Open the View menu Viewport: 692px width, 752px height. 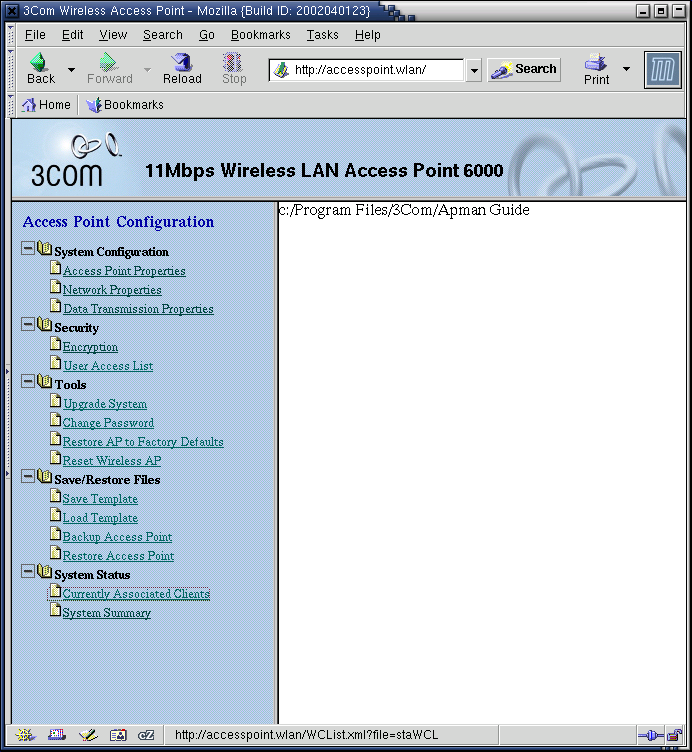[113, 35]
